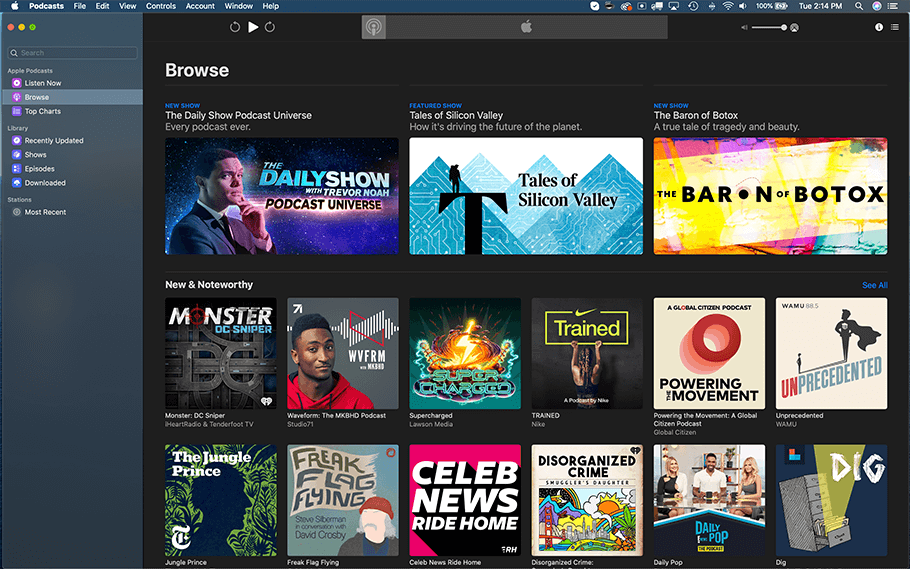Open Tales of Silicon Valley banner
The height and width of the screenshot is (569, 910).
pos(526,196)
